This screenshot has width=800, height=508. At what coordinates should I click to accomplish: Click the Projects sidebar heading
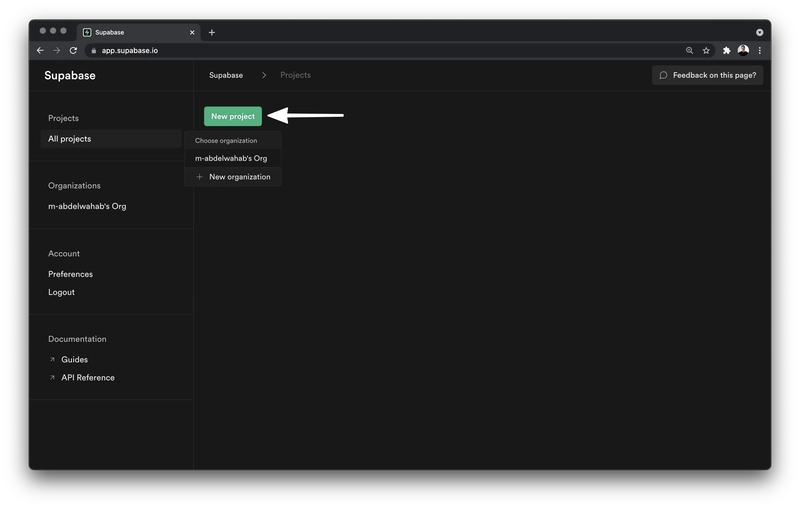point(63,118)
